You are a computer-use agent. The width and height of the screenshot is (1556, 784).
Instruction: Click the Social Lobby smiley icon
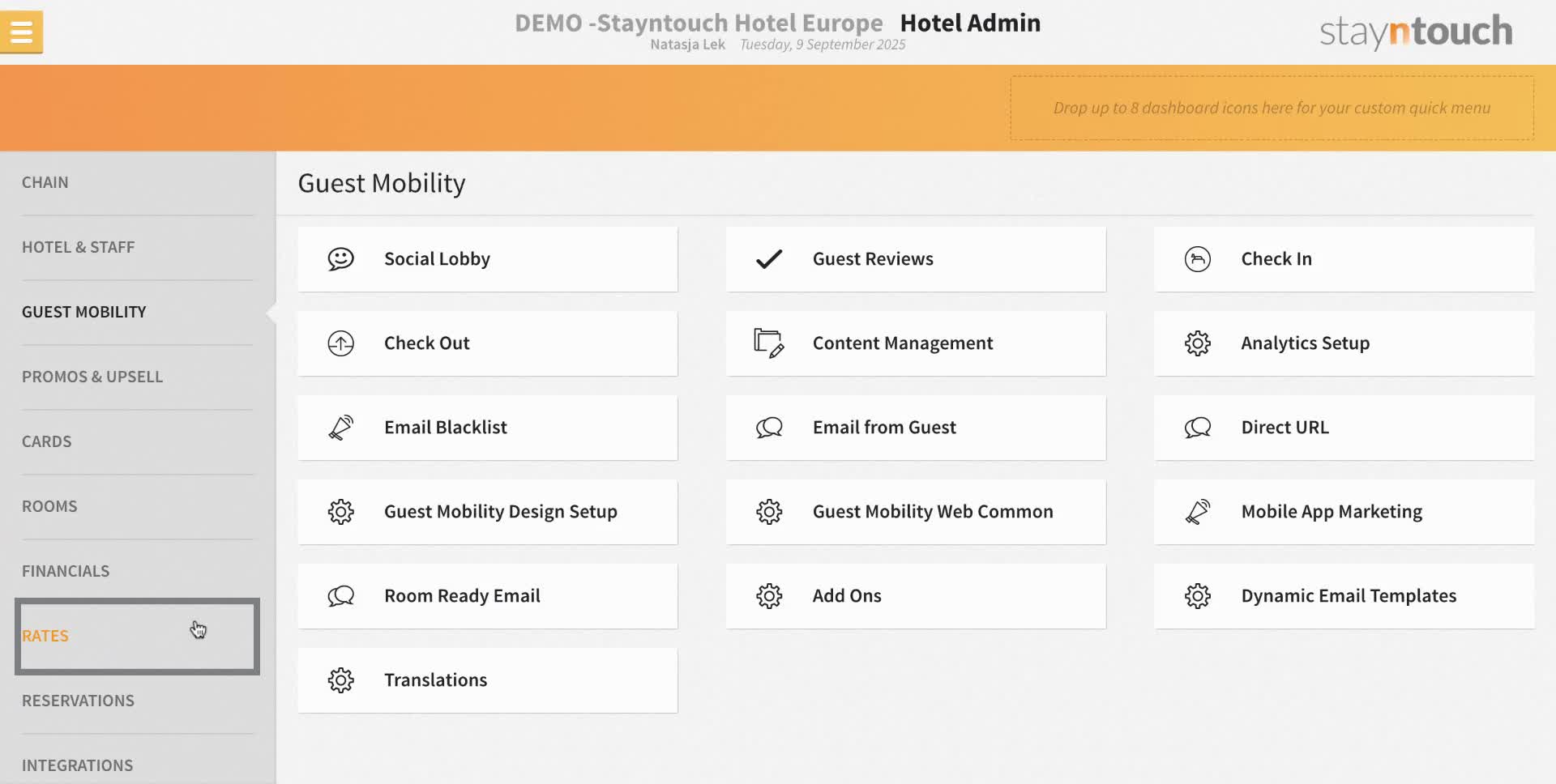[x=340, y=259]
